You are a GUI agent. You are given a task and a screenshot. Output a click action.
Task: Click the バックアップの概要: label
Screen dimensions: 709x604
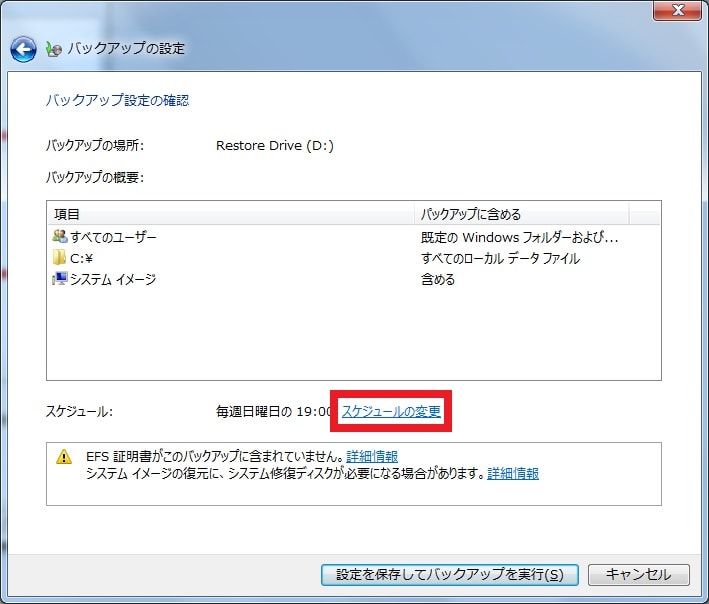pyautogui.click(x=95, y=177)
